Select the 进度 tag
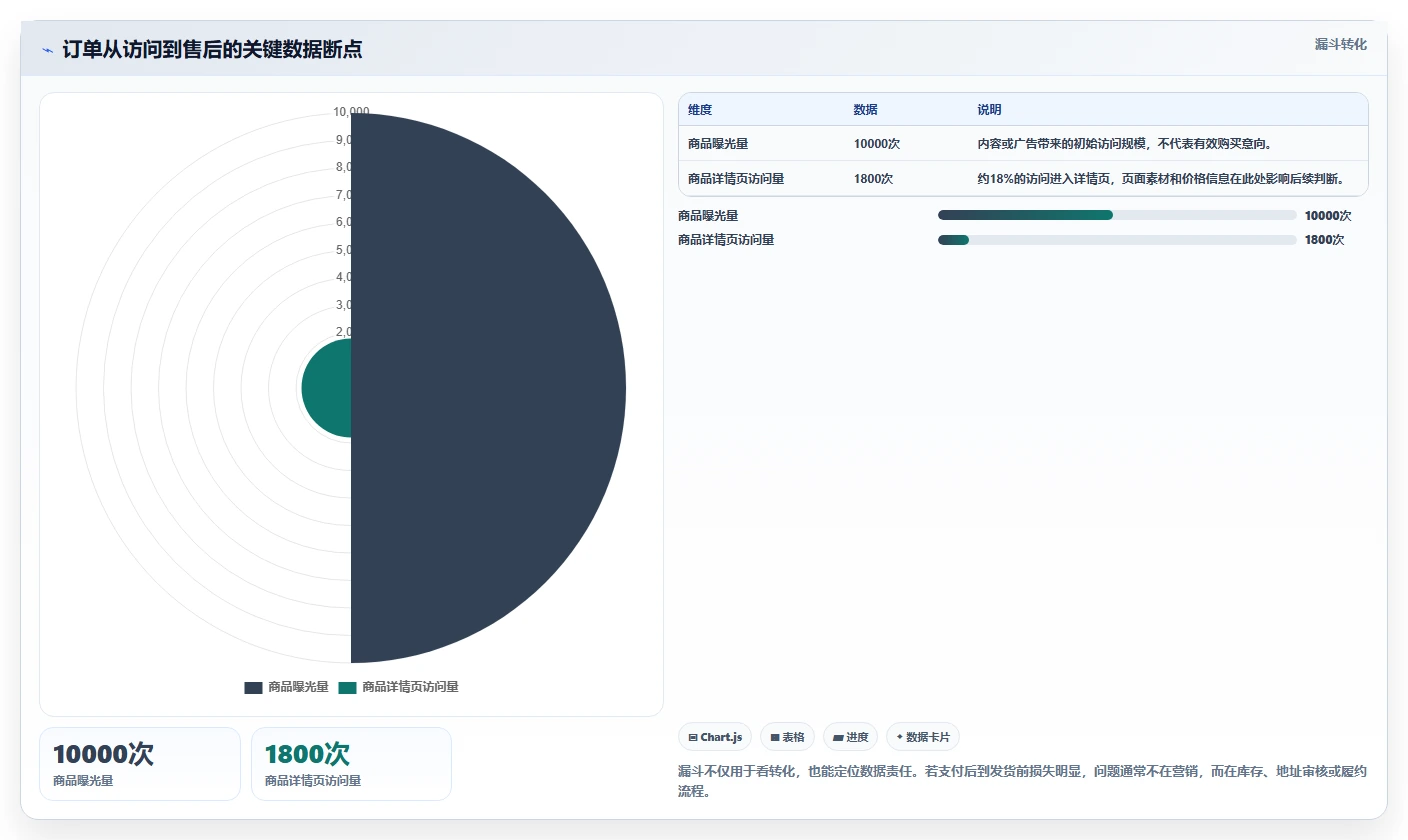Screen dimensions: 1408x840 click(x=850, y=737)
